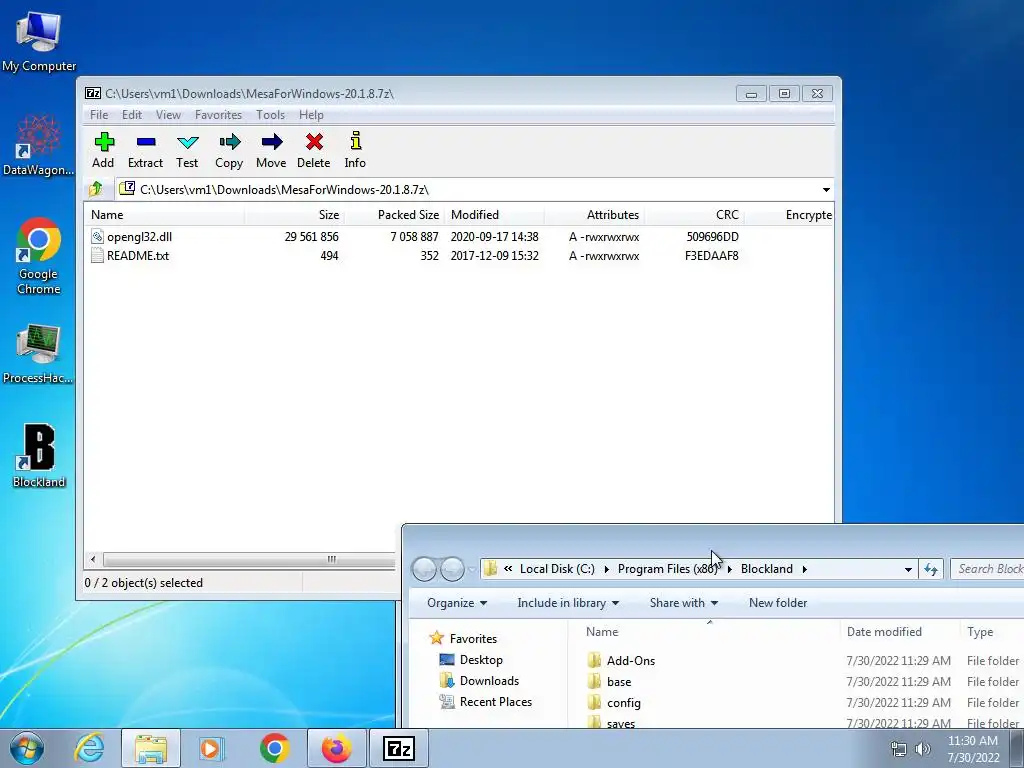Open the Edit menu in 7-Zip
The width and height of the screenshot is (1024, 768).
point(132,115)
